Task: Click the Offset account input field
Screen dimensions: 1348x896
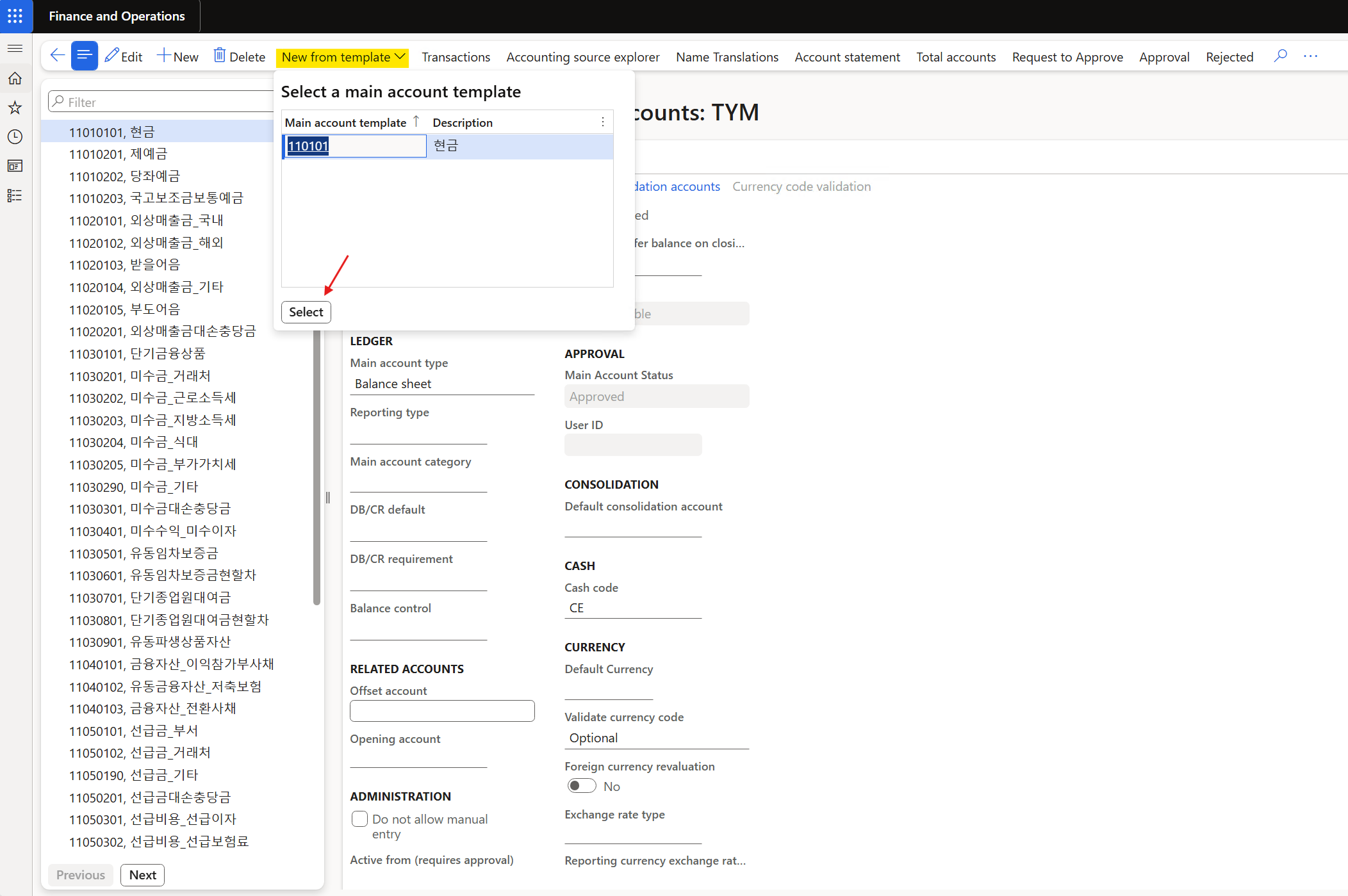Action: [442, 711]
